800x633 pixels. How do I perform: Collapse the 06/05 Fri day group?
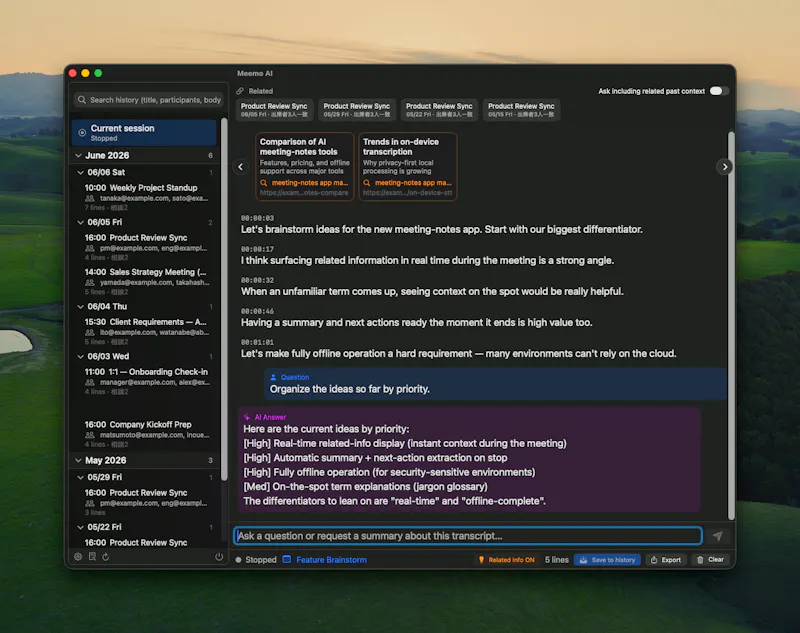click(x=80, y=222)
